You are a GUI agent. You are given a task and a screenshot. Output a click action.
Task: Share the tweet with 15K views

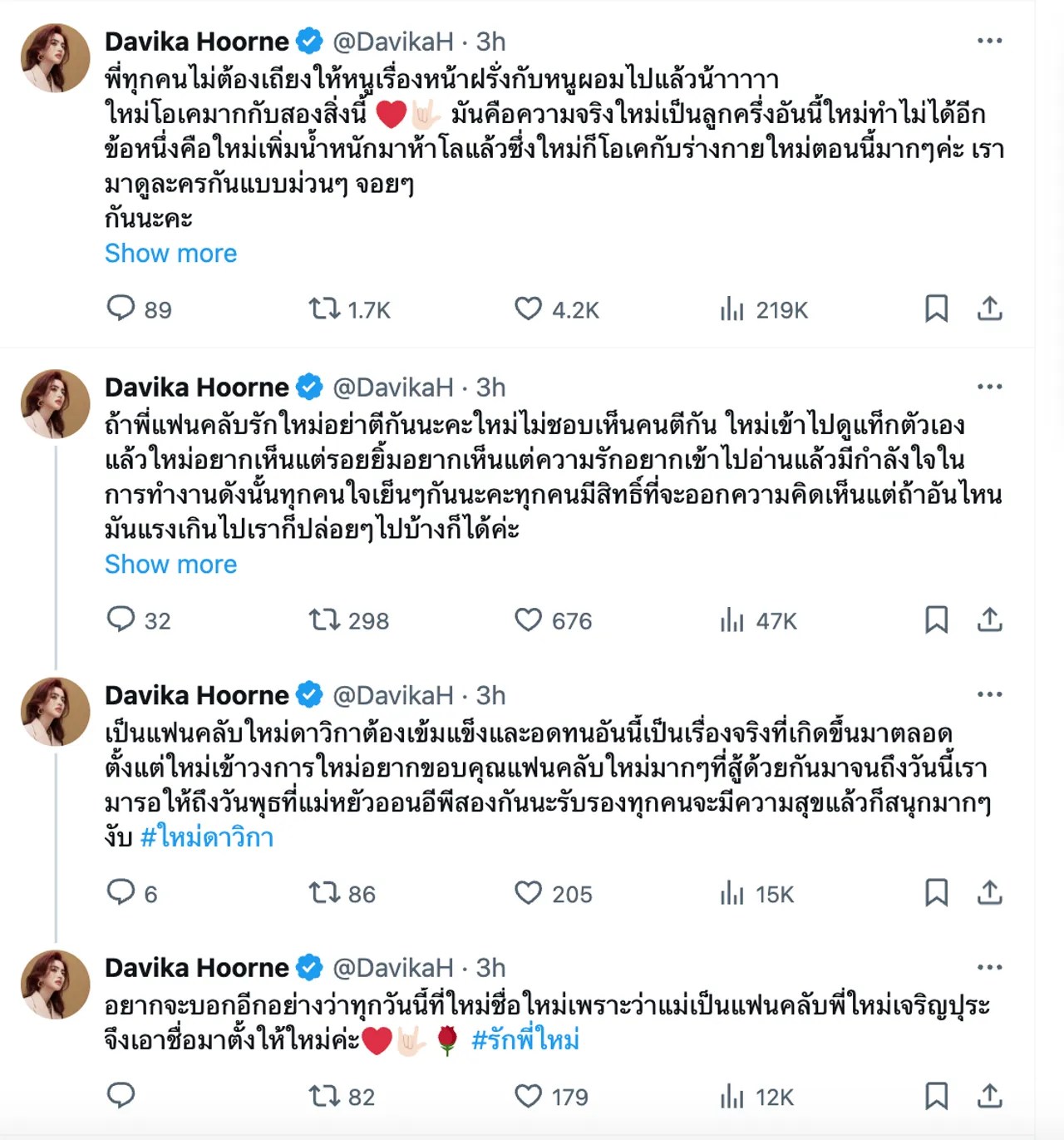click(x=989, y=892)
